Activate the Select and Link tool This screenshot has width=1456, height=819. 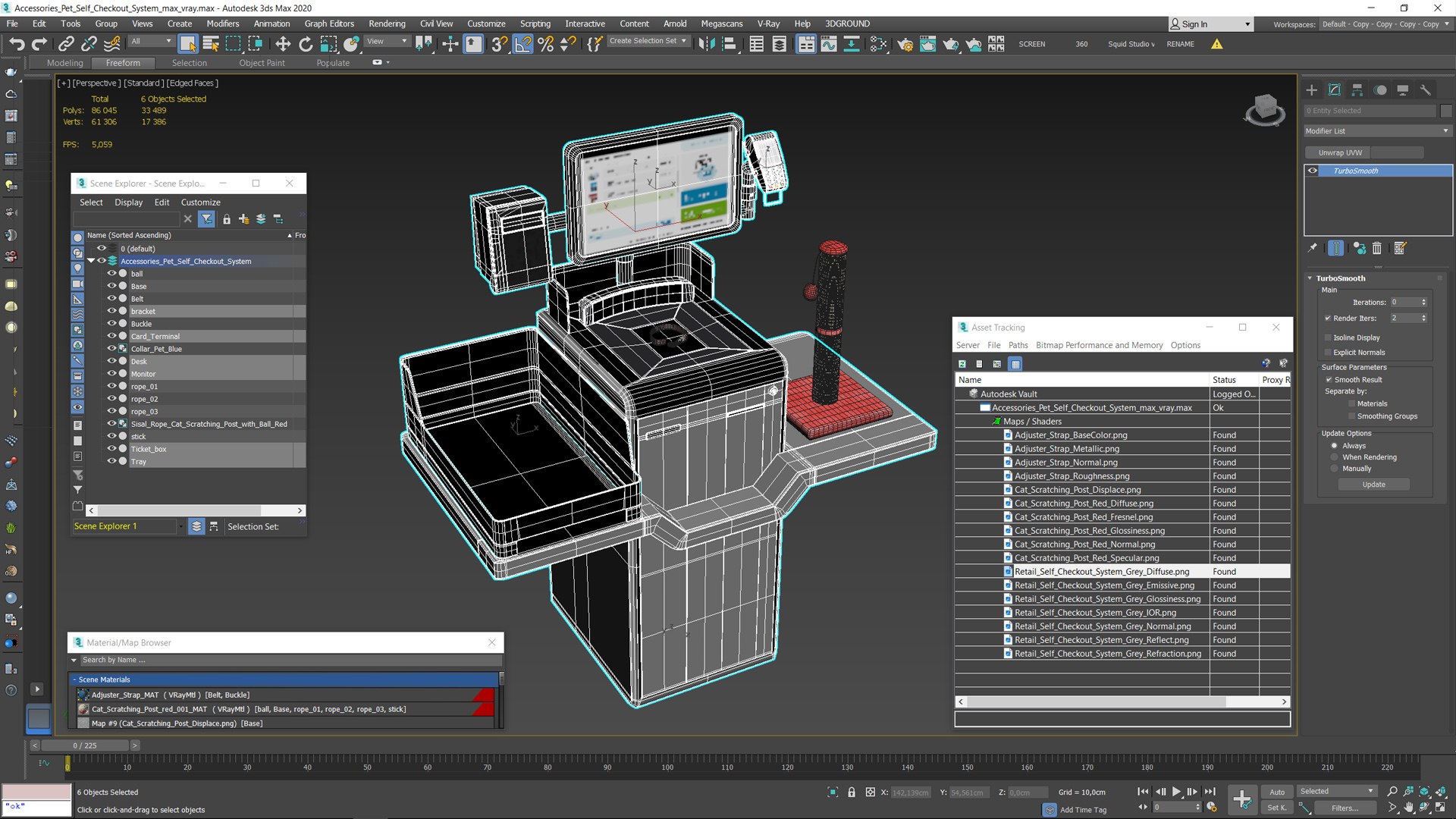[66, 44]
